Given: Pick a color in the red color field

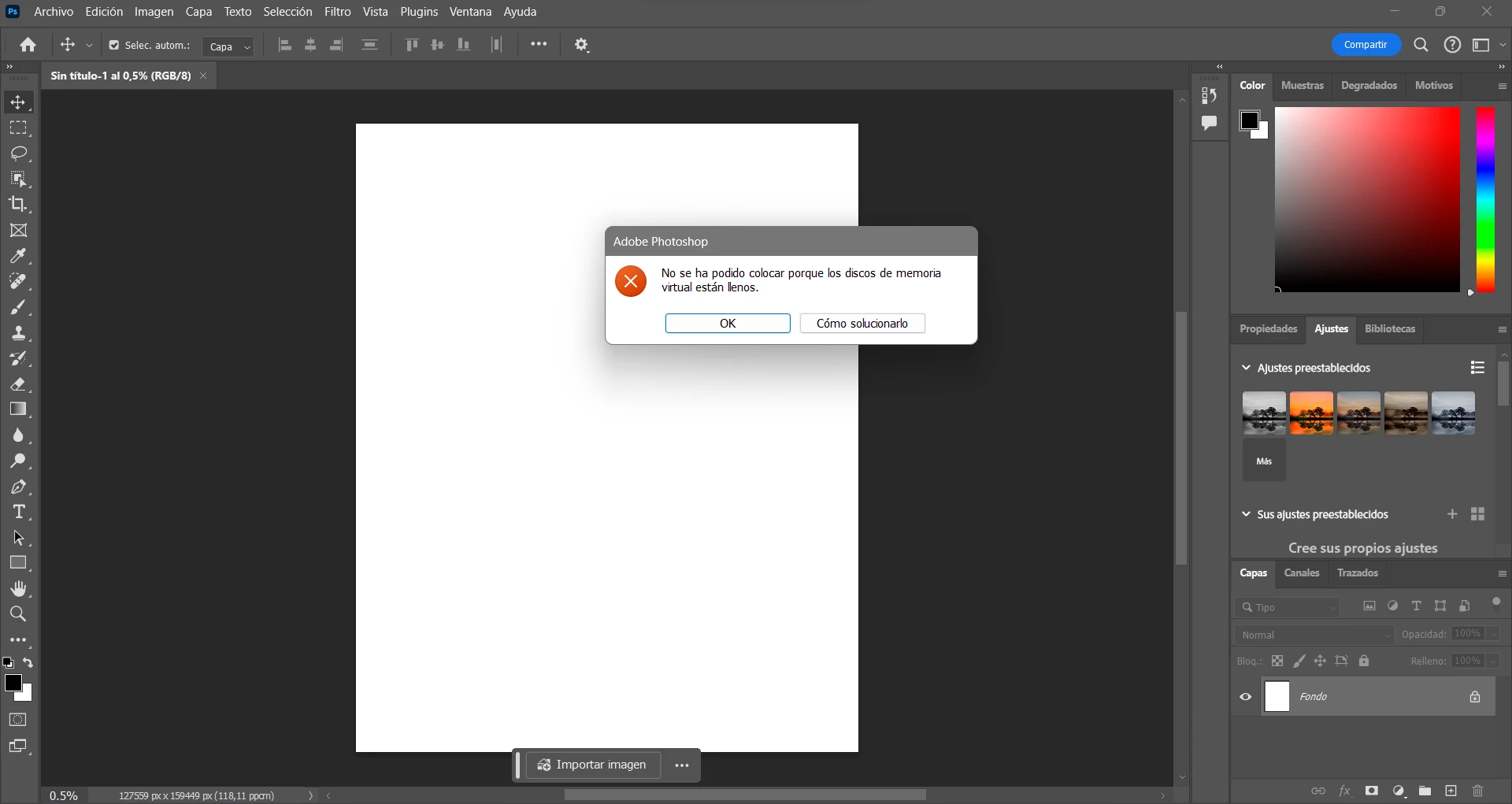Looking at the screenshot, I should [1367, 199].
